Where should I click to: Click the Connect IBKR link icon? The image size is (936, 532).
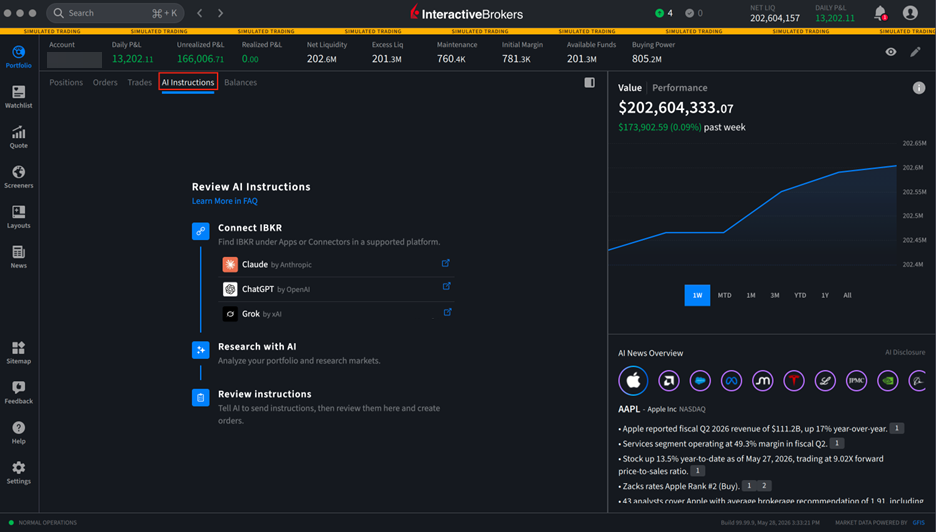click(201, 231)
